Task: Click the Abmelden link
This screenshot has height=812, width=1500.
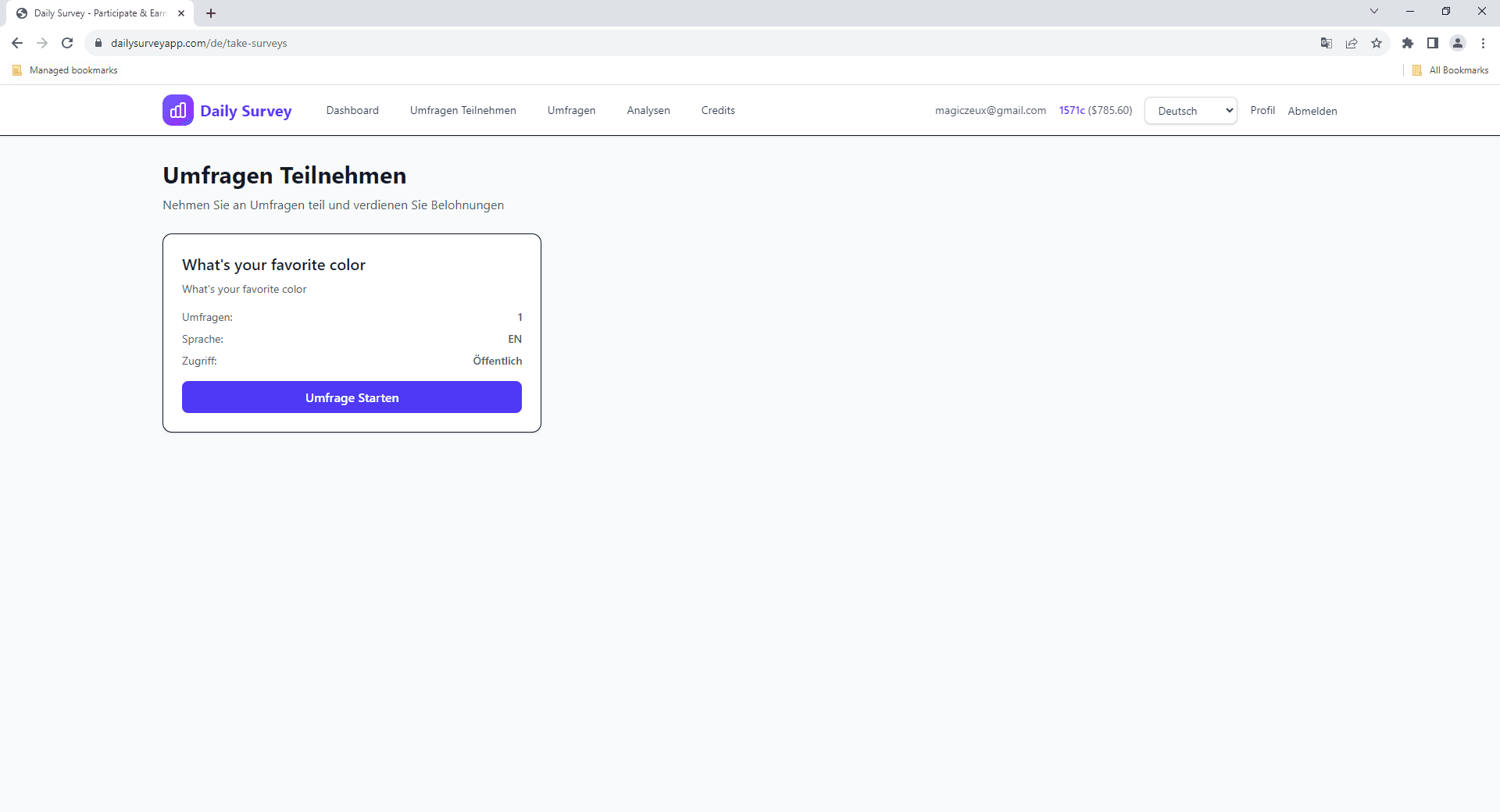Action: [1312, 111]
